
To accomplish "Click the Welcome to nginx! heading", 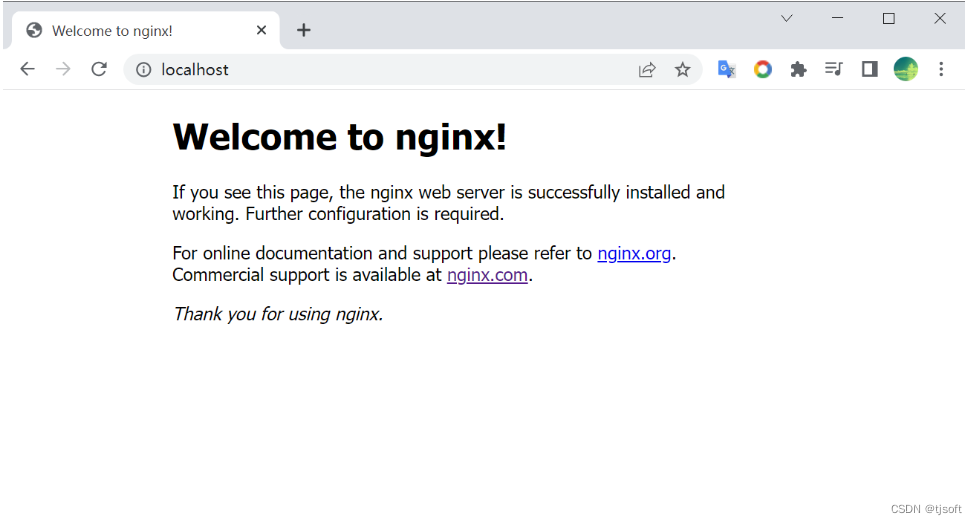I will 340,137.
